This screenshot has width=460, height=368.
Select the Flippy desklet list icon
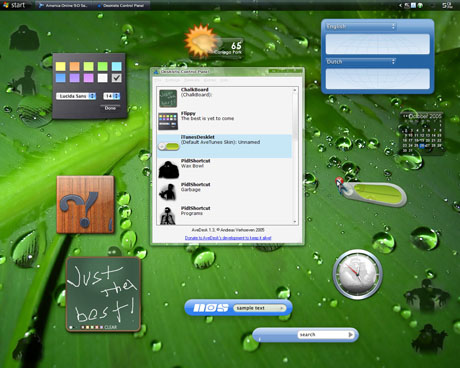(168, 121)
